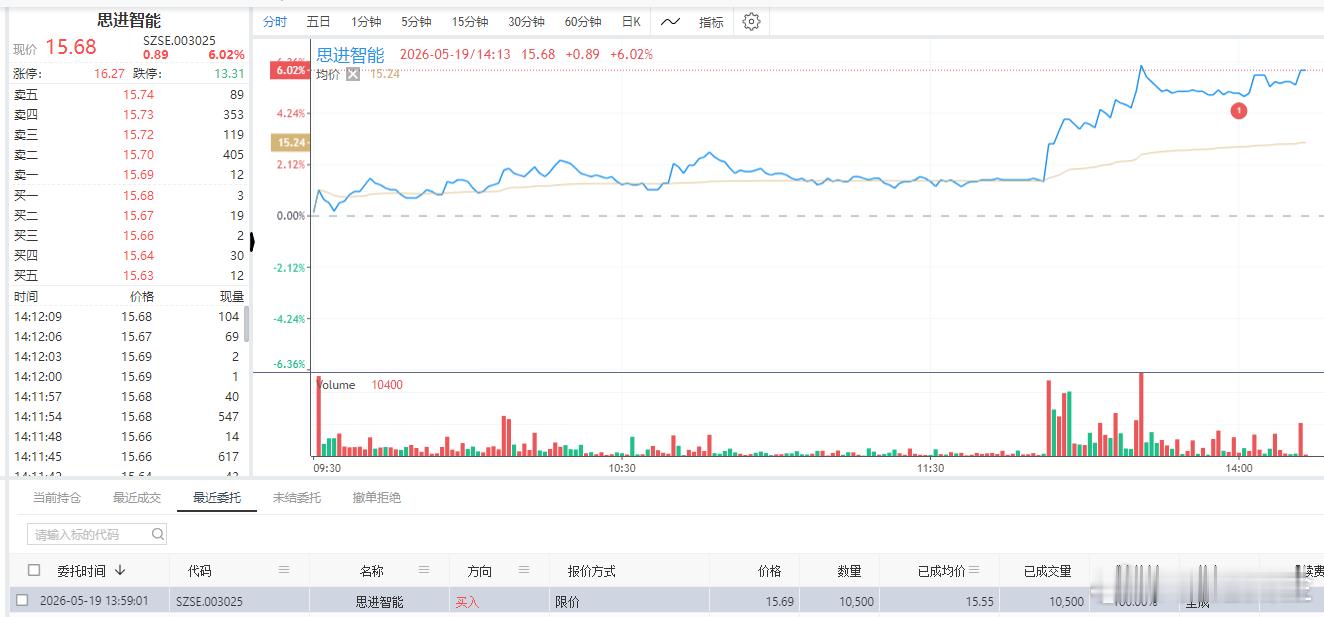Click the 买四 price 15.64
Viewport: 1324px width, 617px height.
coord(138,255)
